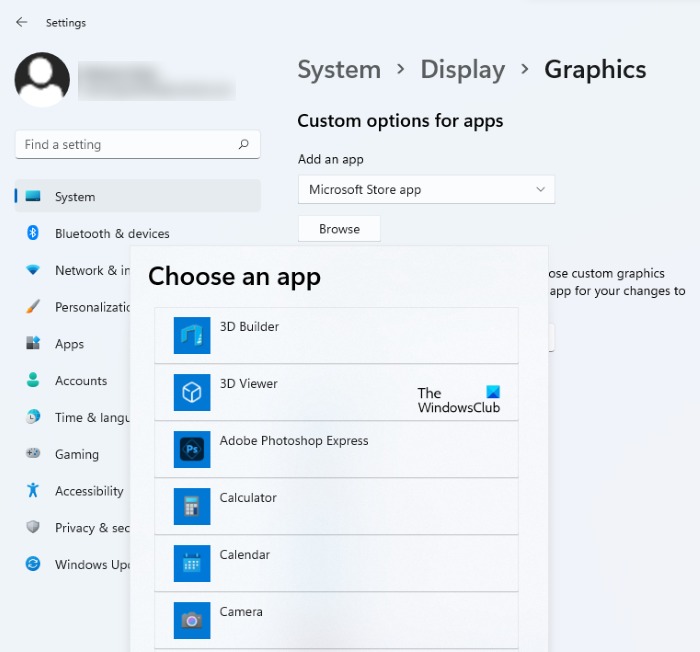
Task: Click the back arrow in Settings
Action: [x=22, y=22]
